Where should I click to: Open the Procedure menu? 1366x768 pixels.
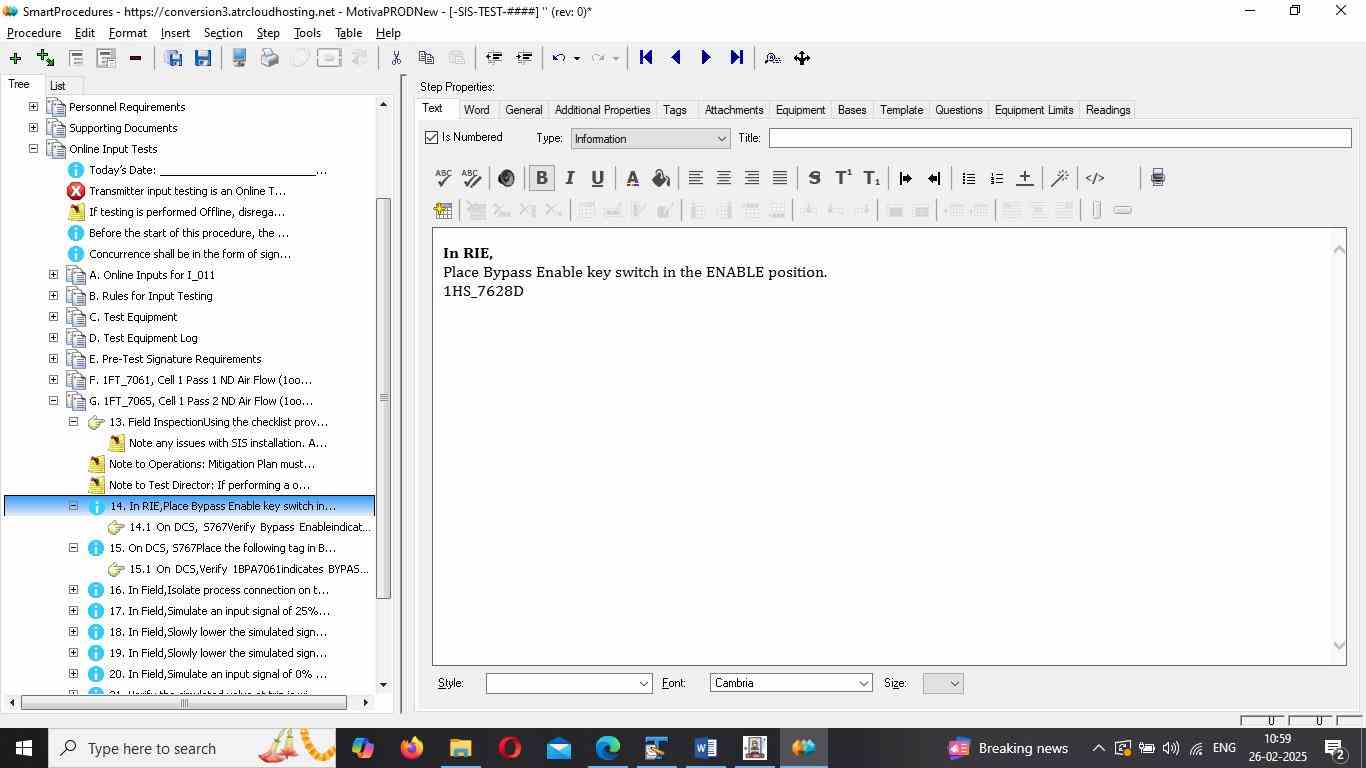click(34, 33)
